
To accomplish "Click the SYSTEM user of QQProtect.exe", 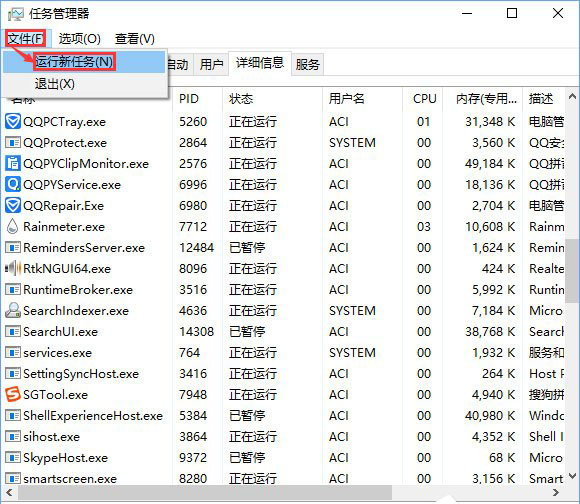I will (352, 143).
